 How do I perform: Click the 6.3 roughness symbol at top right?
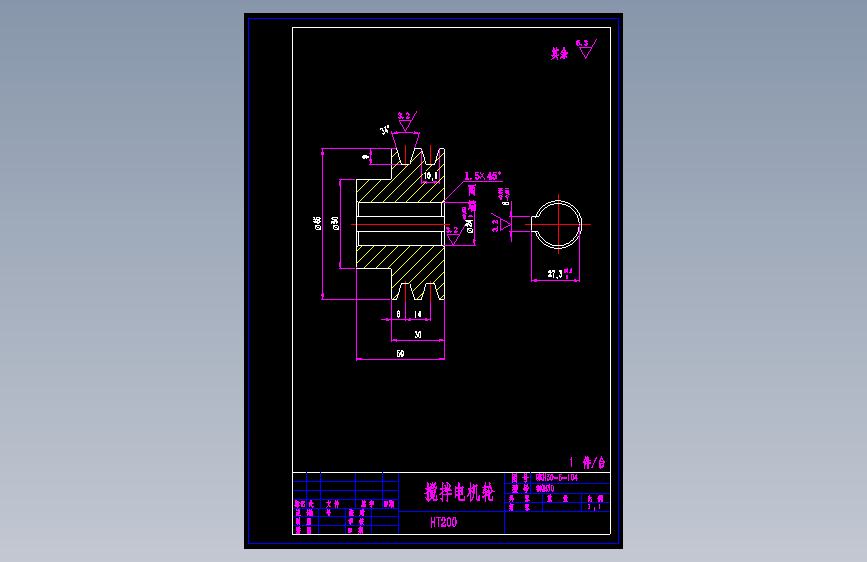coord(586,49)
